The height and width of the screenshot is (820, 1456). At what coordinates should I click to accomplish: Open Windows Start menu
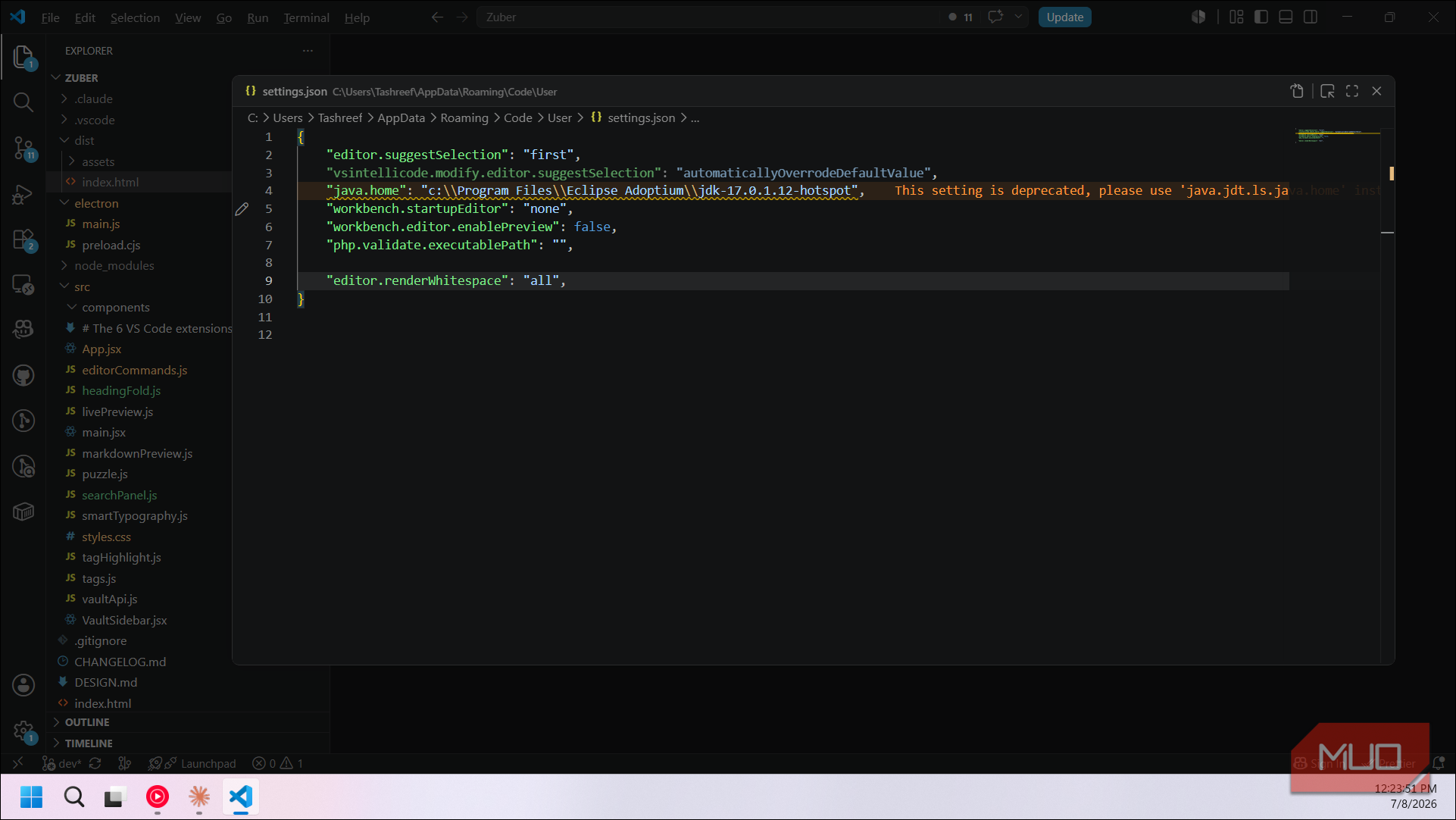click(32, 797)
